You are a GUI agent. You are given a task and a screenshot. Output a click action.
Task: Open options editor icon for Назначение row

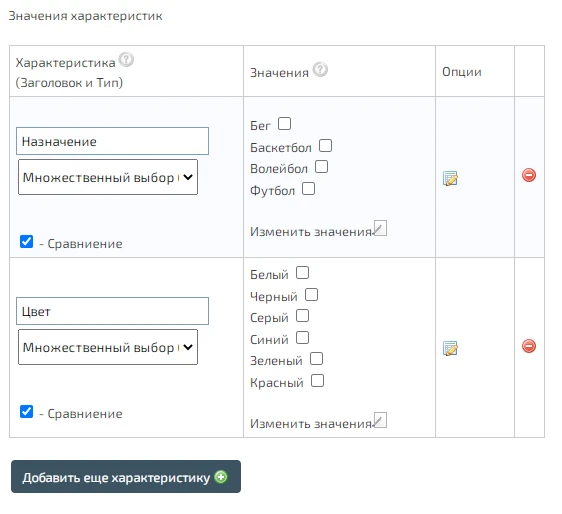[x=450, y=178]
